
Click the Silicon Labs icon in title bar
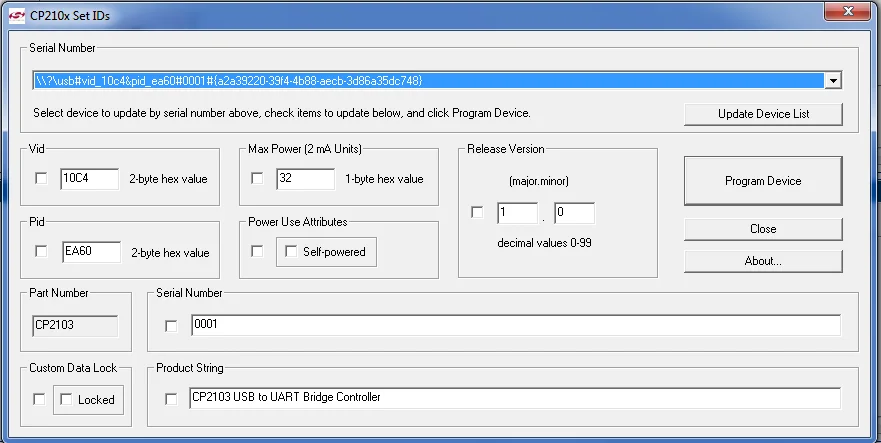tap(16, 15)
